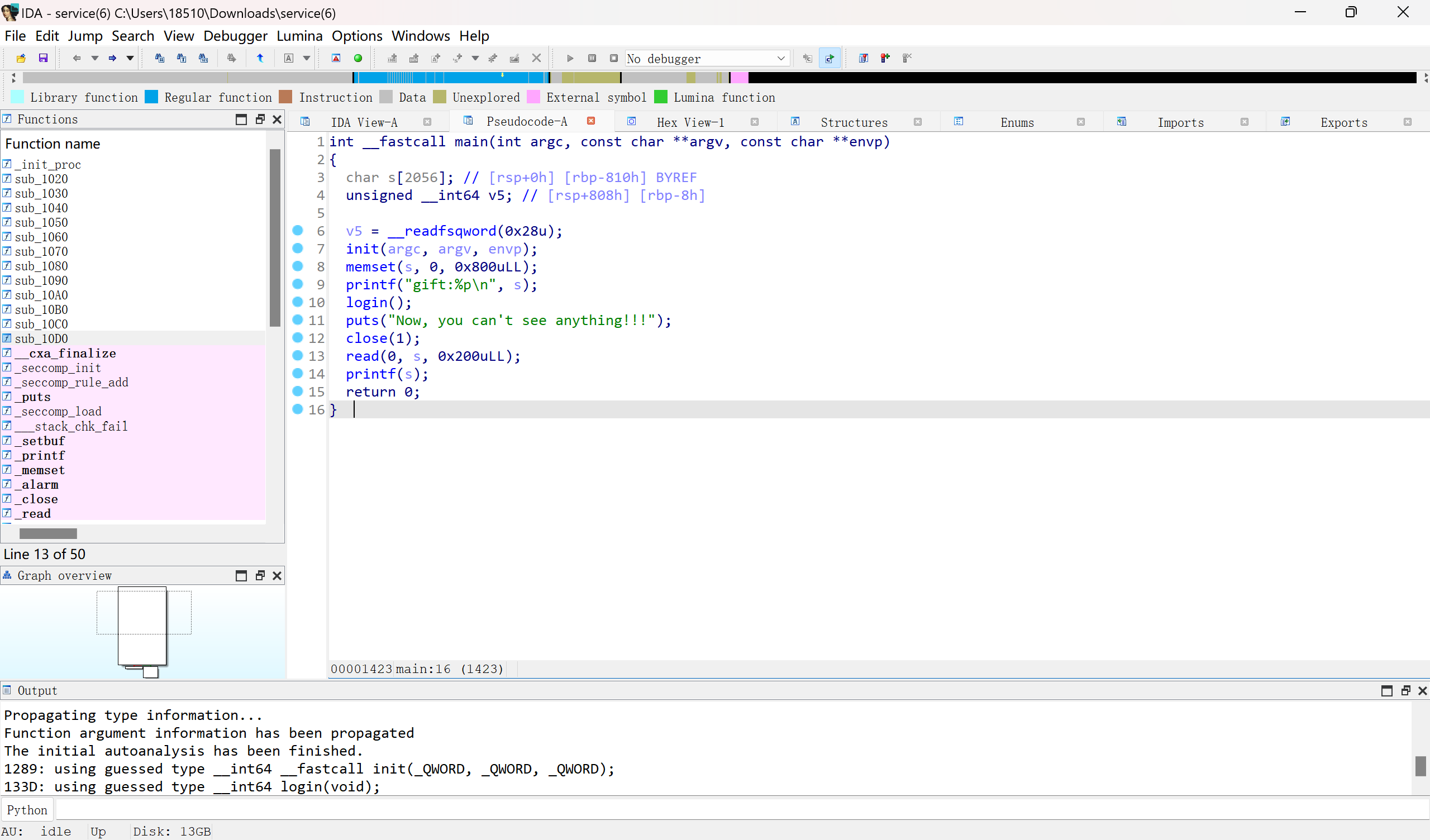The width and height of the screenshot is (1430, 840).
Task: Close the Pseudocode-A tab
Action: click(x=591, y=121)
